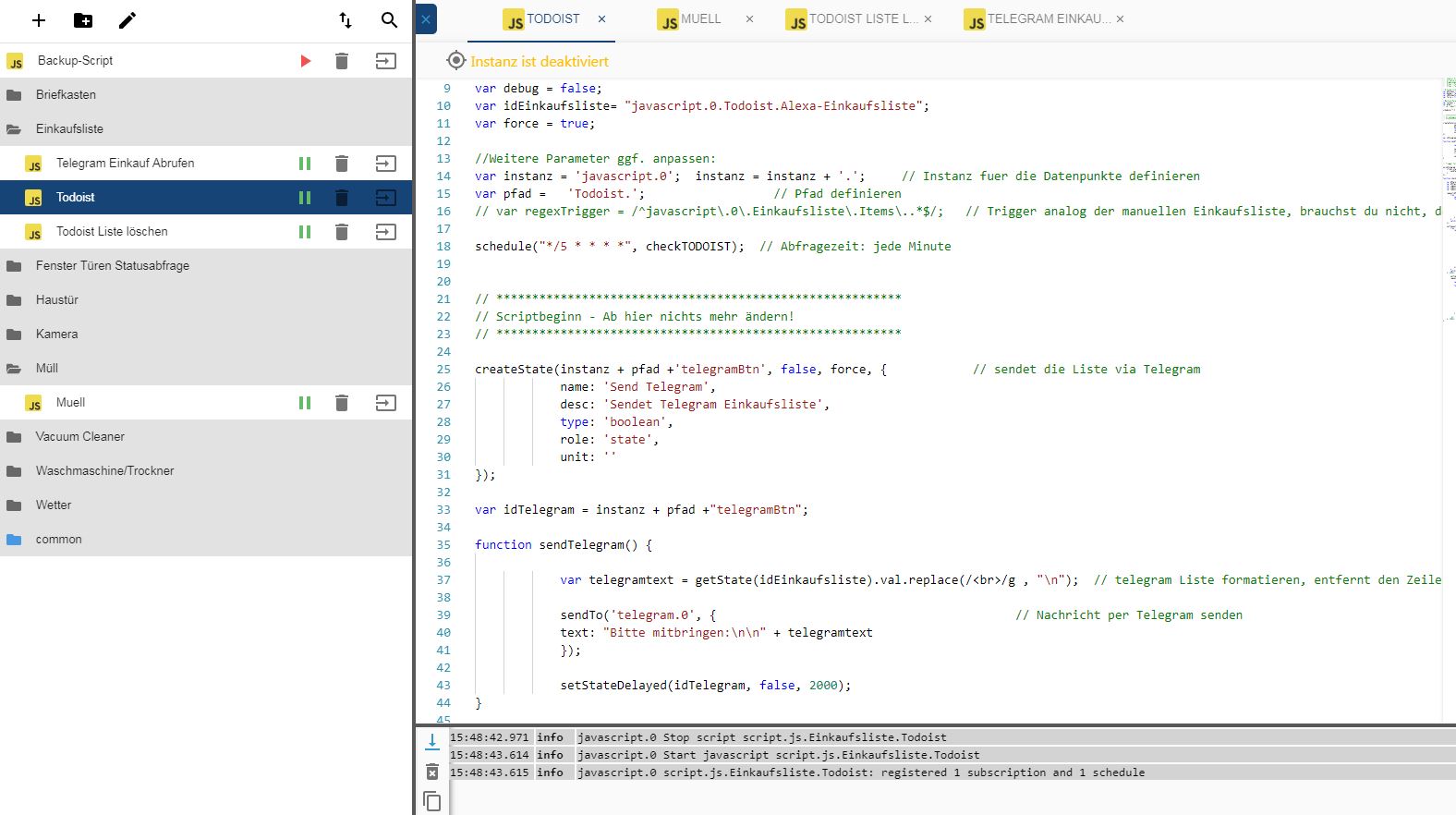Click the add new script plus icon

39,20
